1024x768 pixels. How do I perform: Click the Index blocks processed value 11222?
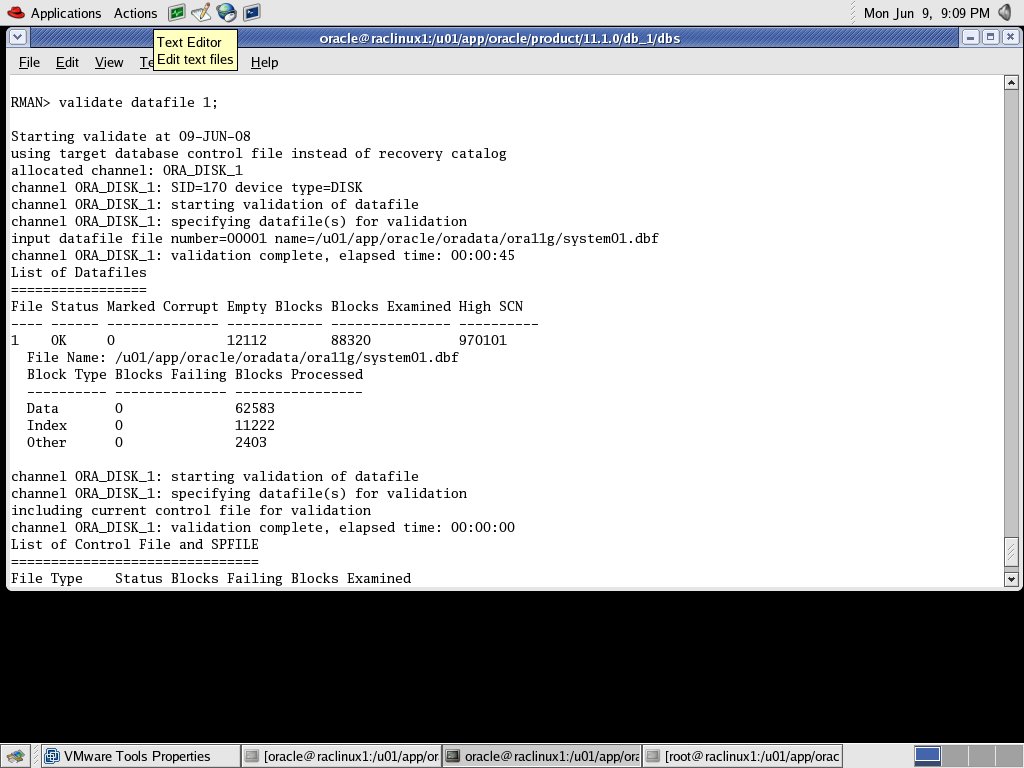pos(255,425)
